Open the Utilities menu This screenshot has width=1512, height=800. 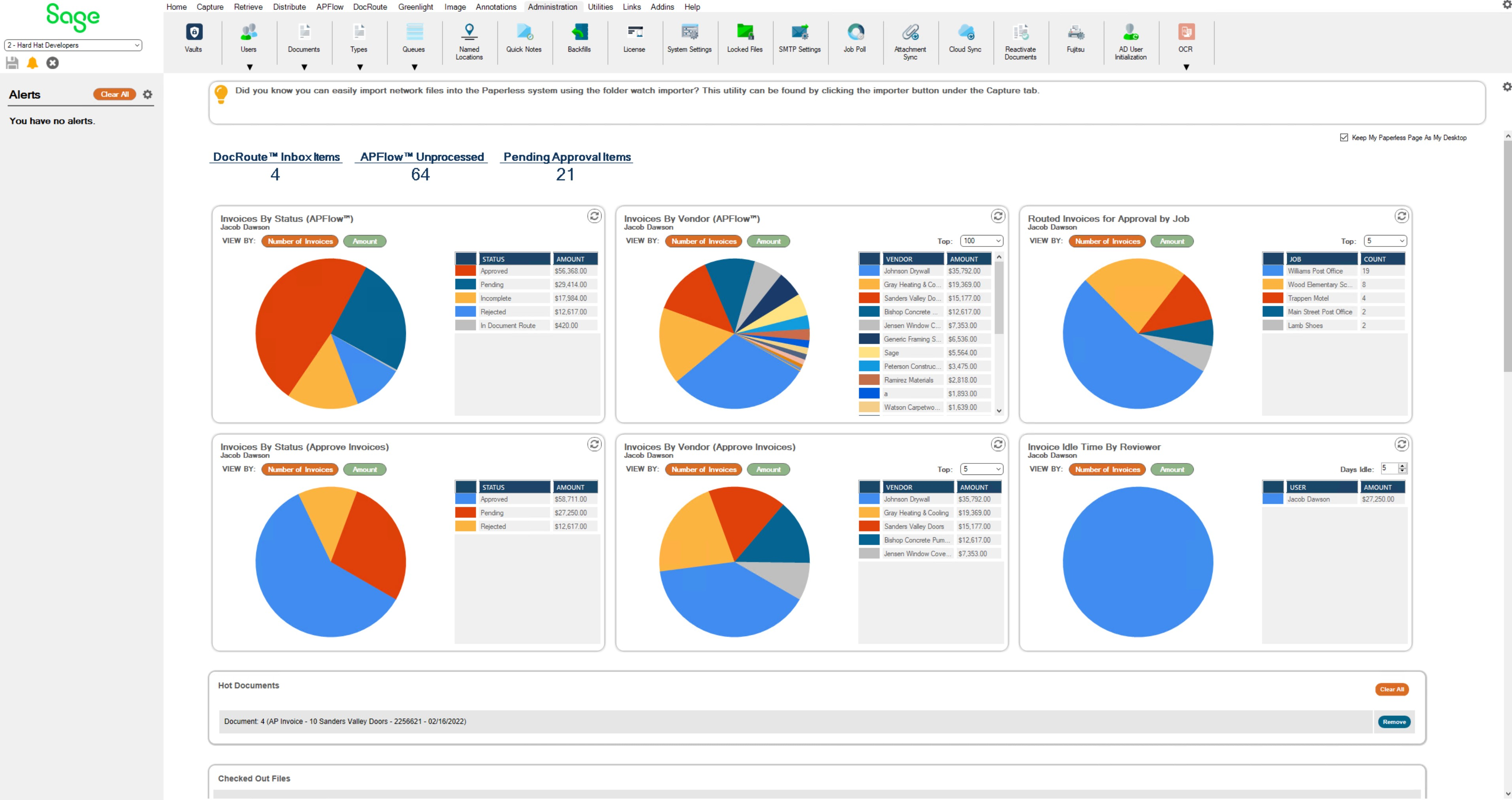[600, 7]
